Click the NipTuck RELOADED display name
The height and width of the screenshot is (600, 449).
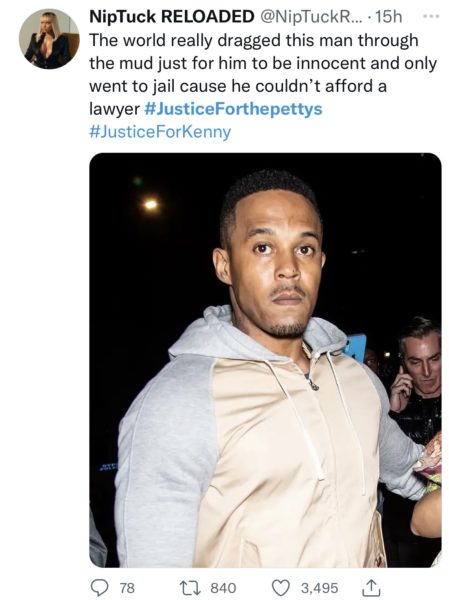click(171, 16)
